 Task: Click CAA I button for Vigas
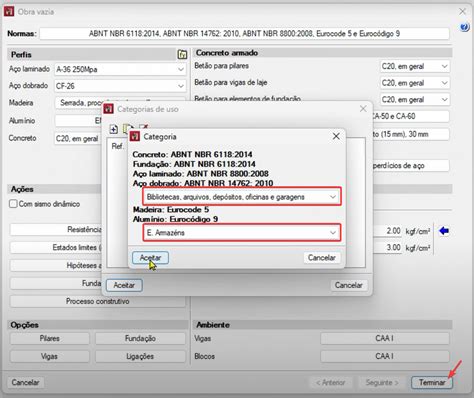click(385, 338)
